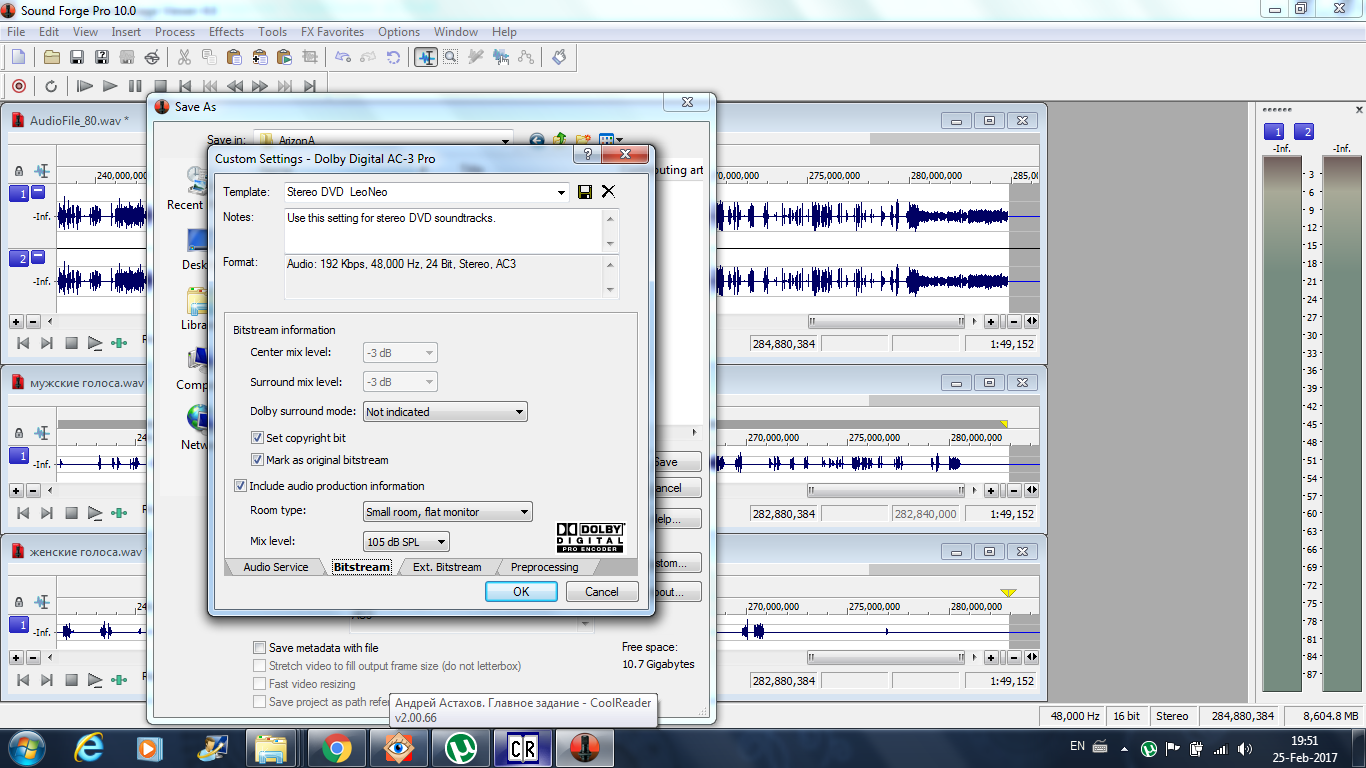Image resolution: width=1366 pixels, height=768 pixels.
Task: Toggle Set copyright bit checkbox
Action: 258,438
